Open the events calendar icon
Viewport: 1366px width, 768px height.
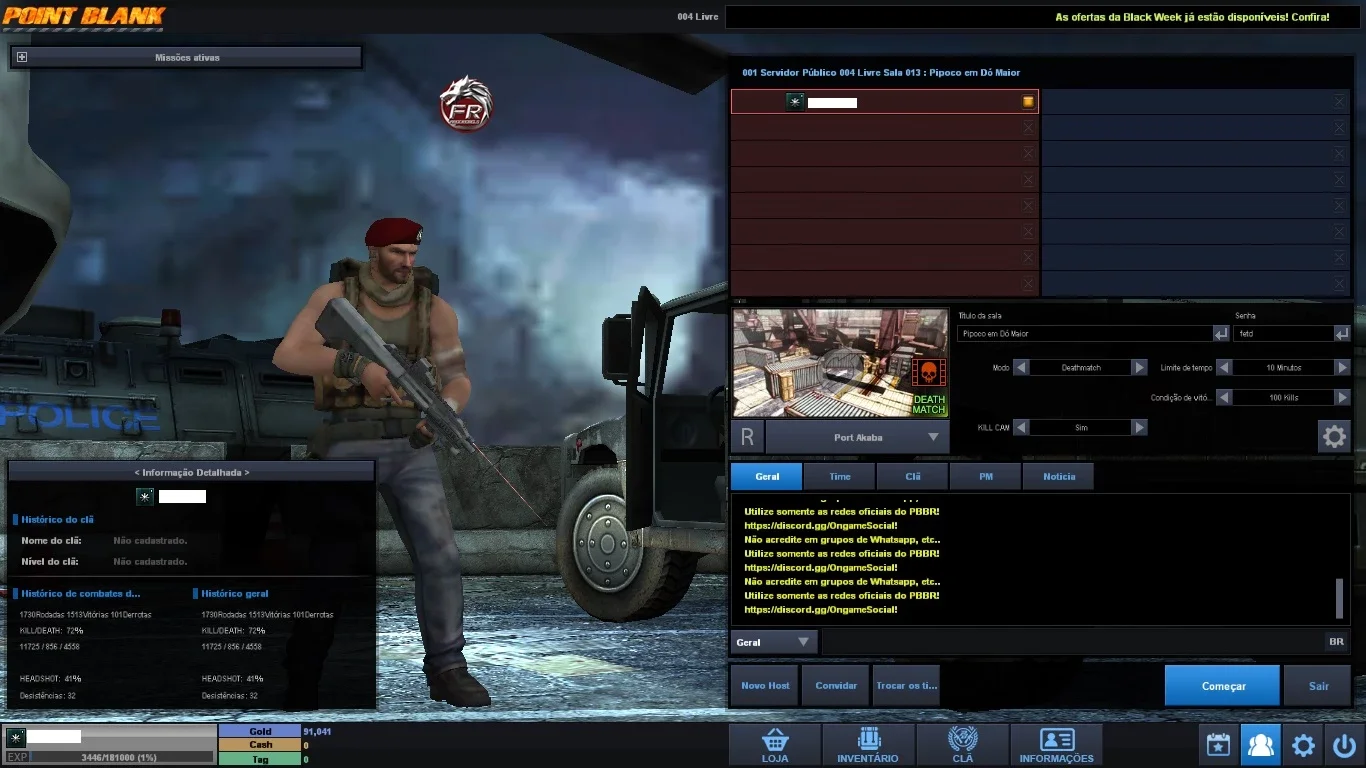1218,745
